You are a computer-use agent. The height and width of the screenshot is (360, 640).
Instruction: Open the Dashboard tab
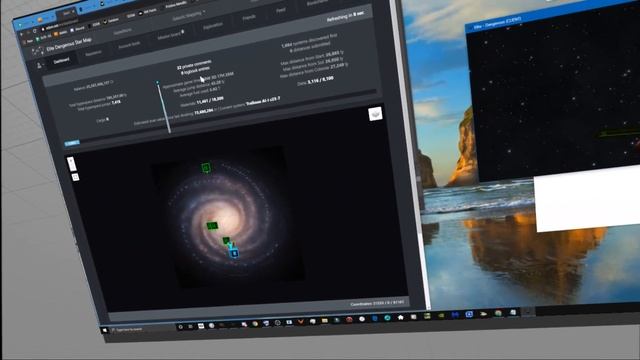pyautogui.click(x=61, y=61)
